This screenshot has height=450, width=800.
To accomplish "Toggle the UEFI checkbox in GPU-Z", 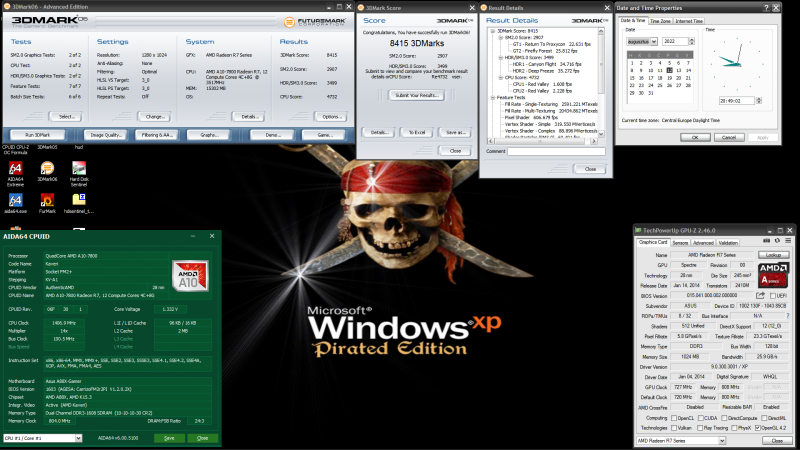I will tap(772, 296).
